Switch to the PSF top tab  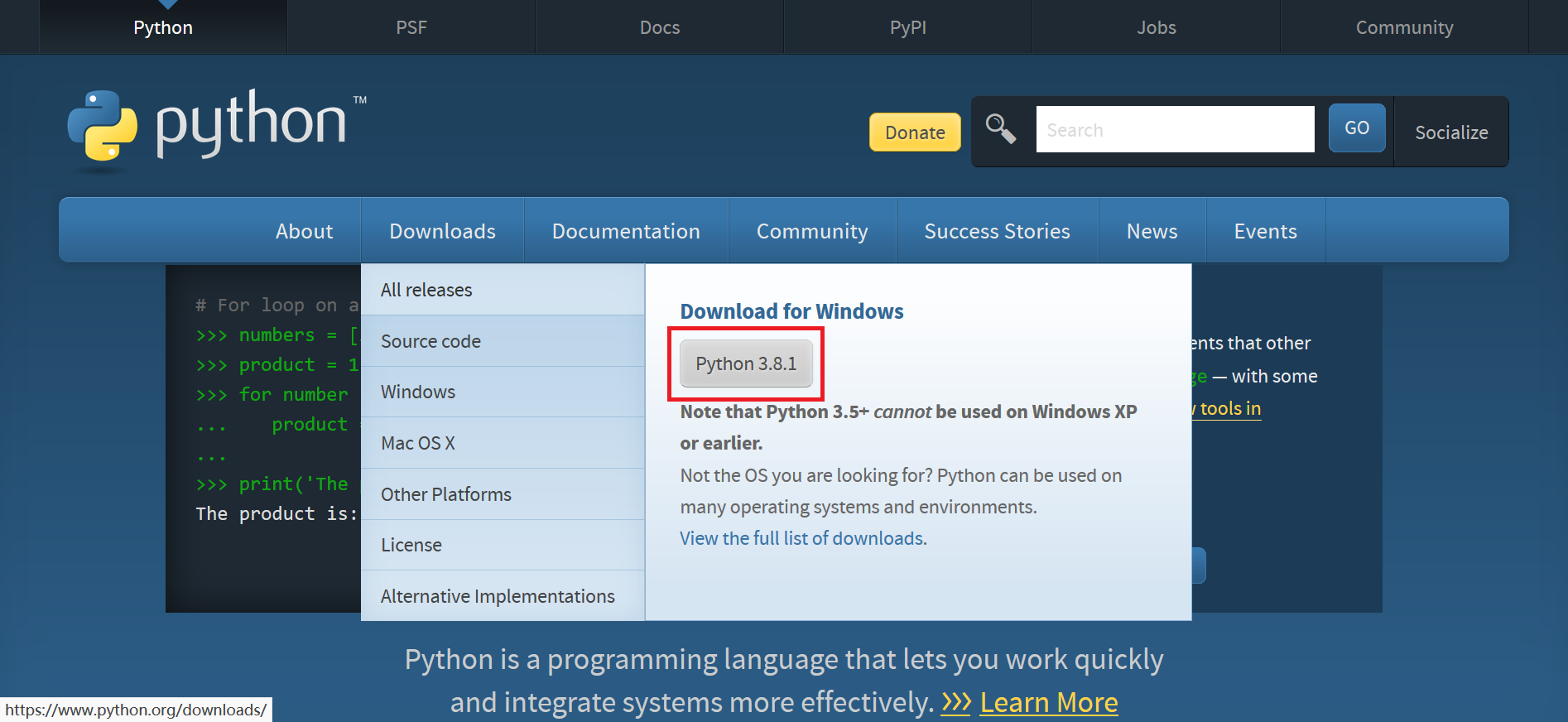coord(411,27)
